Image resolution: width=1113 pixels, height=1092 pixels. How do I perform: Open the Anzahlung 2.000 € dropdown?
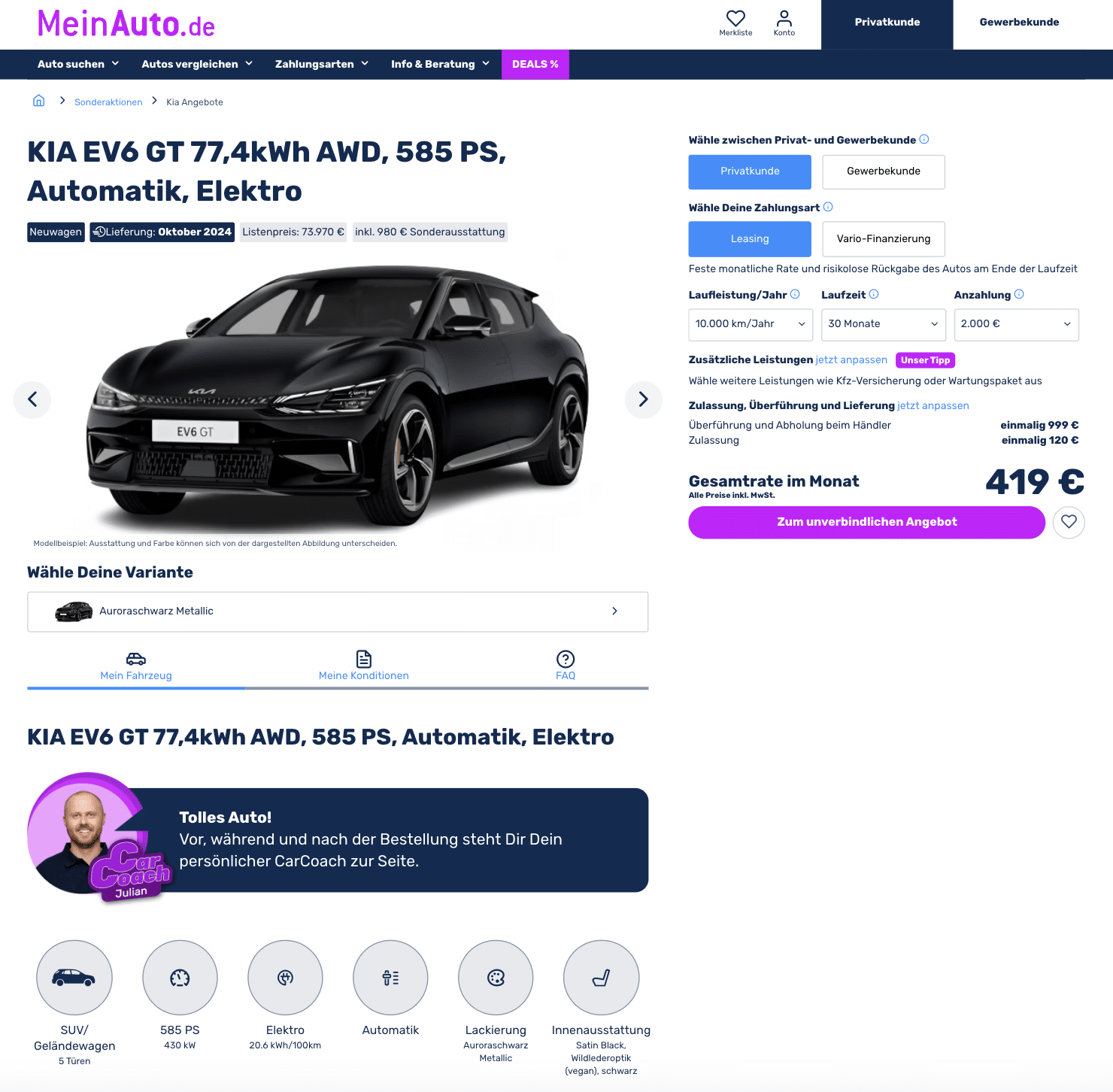[x=1016, y=324]
